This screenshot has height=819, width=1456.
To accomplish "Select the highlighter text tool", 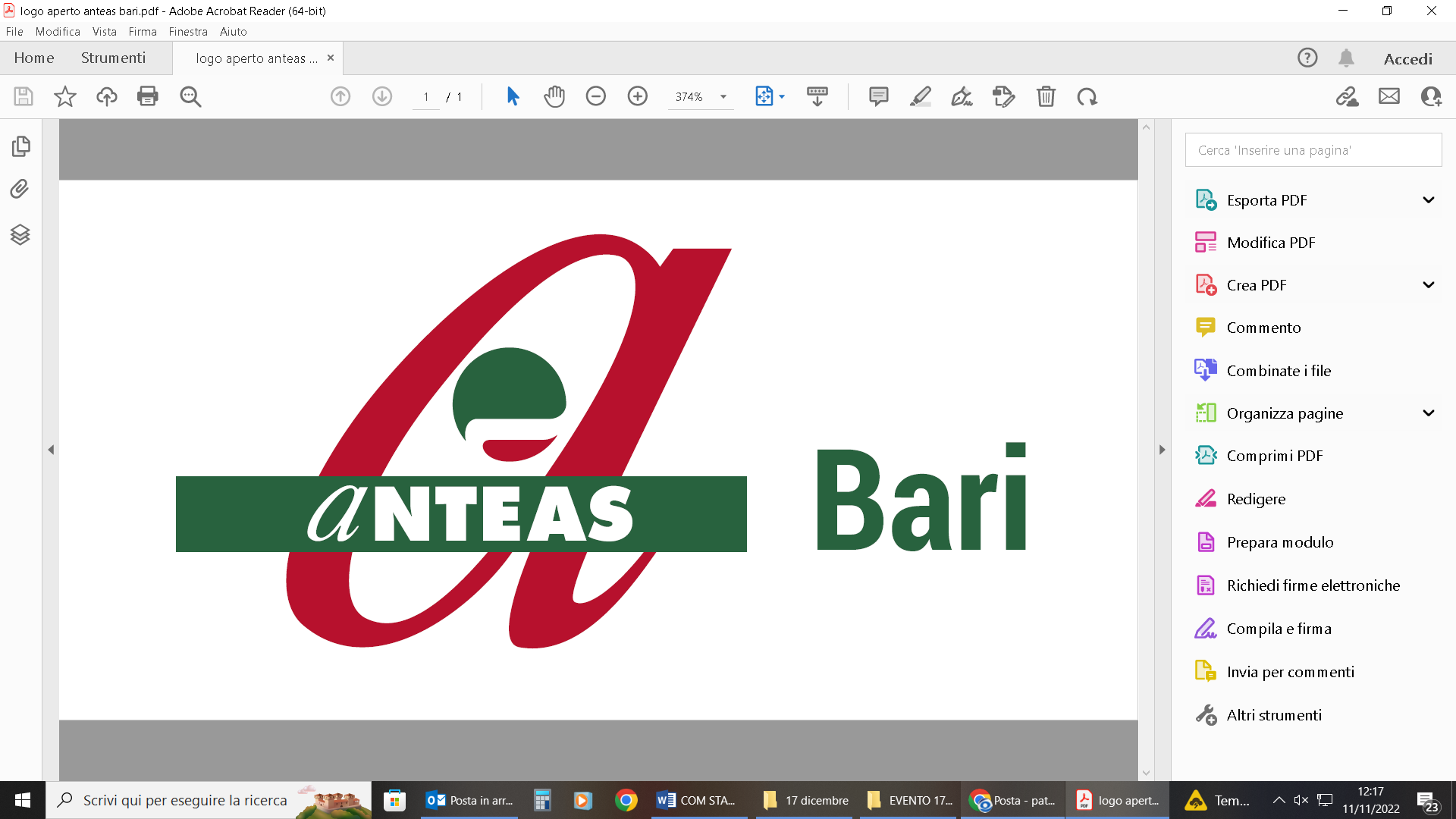I will pyautogui.click(x=921, y=96).
